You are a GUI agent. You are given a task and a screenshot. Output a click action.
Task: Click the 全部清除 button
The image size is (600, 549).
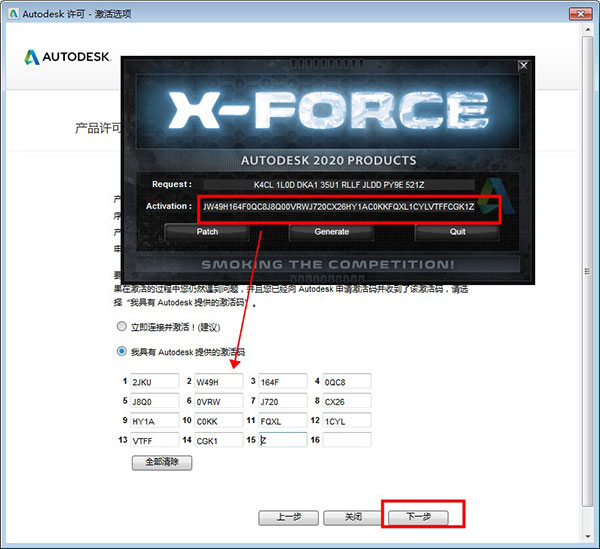pyautogui.click(x=161, y=463)
